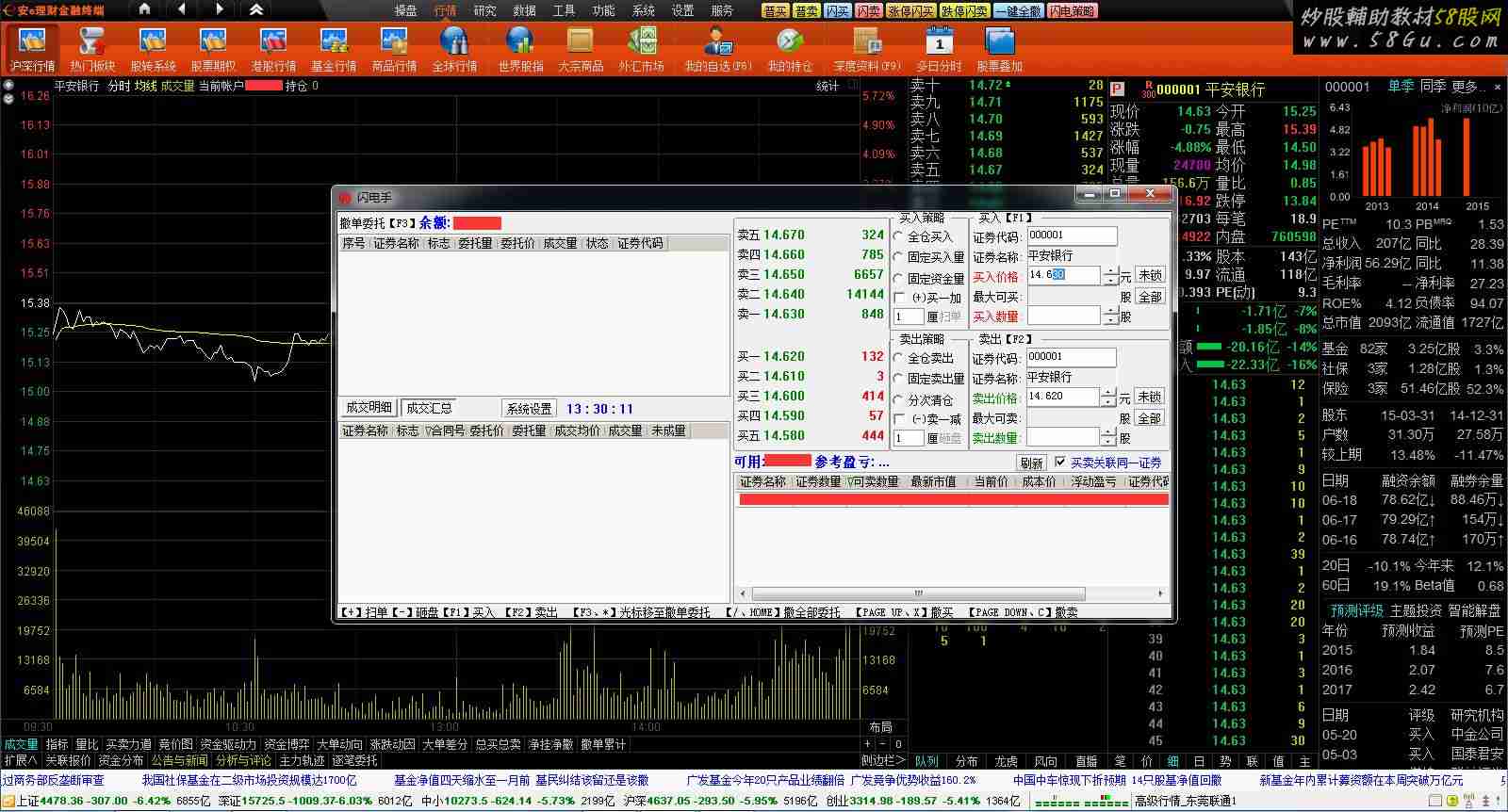Adjust 卖出数量 spinner arrows
1508x812 pixels.
(1109, 437)
